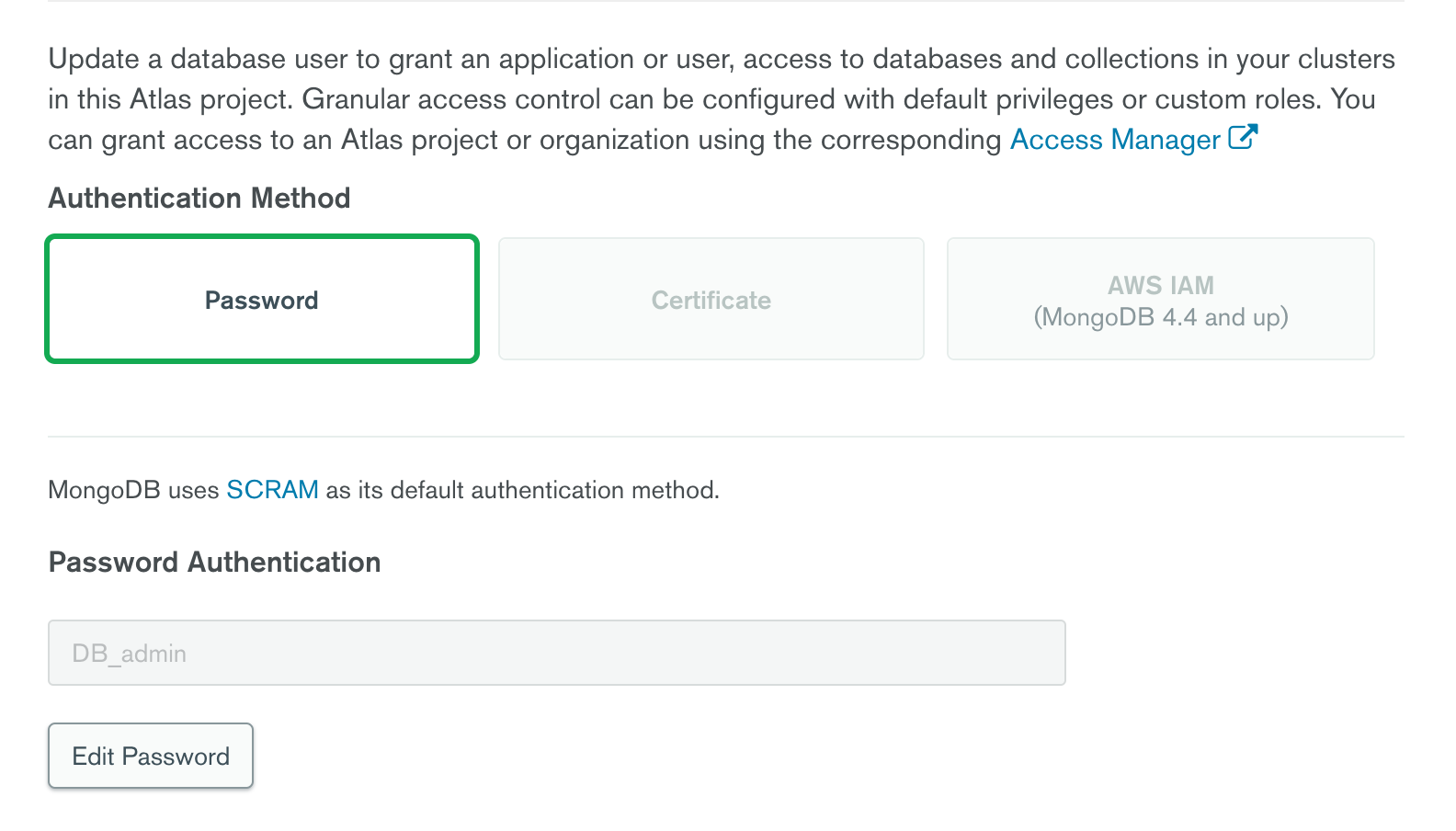Click the 'Update a database user' description paragraph

click(x=722, y=99)
